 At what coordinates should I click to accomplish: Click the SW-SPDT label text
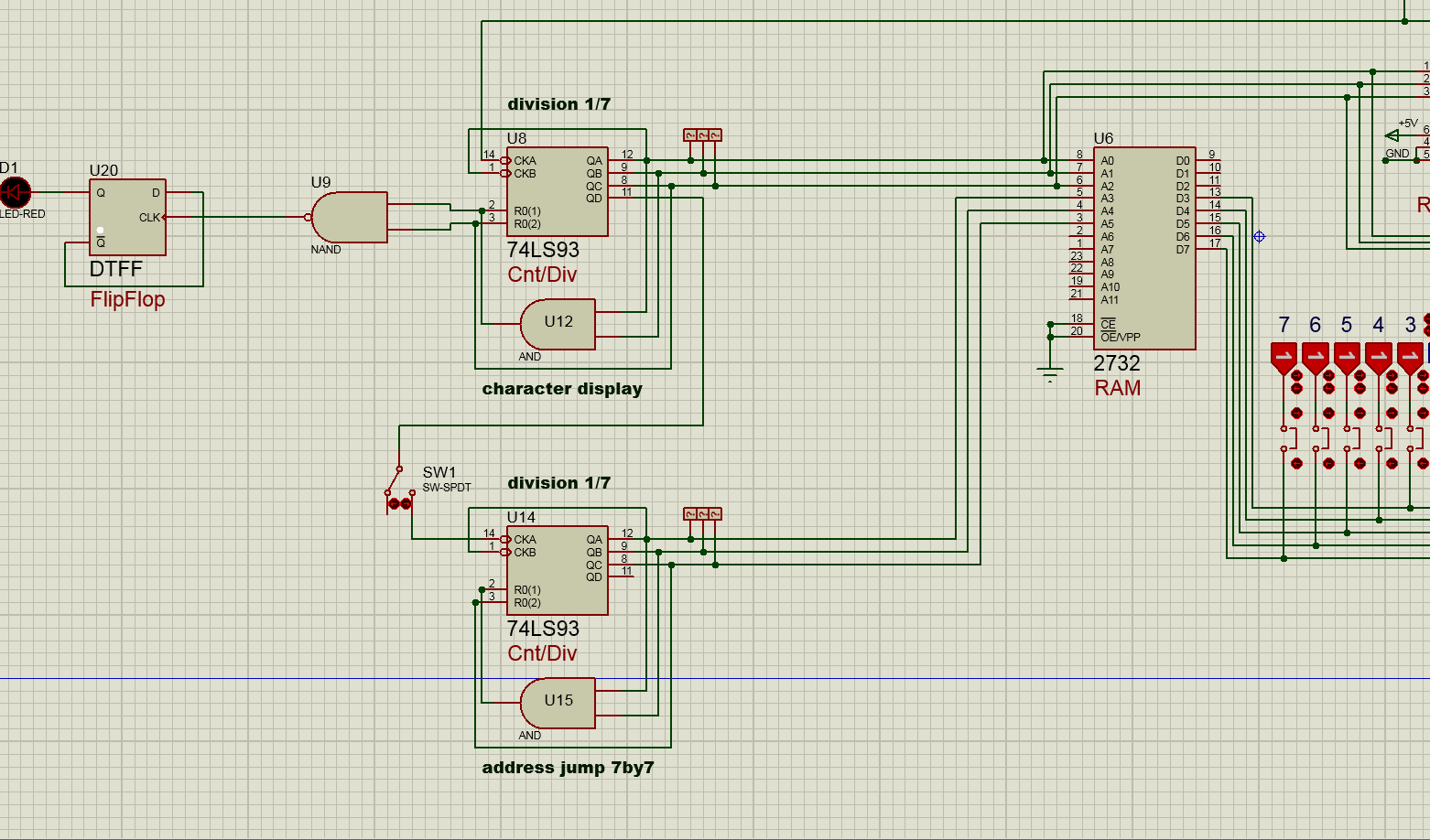[447, 488]
